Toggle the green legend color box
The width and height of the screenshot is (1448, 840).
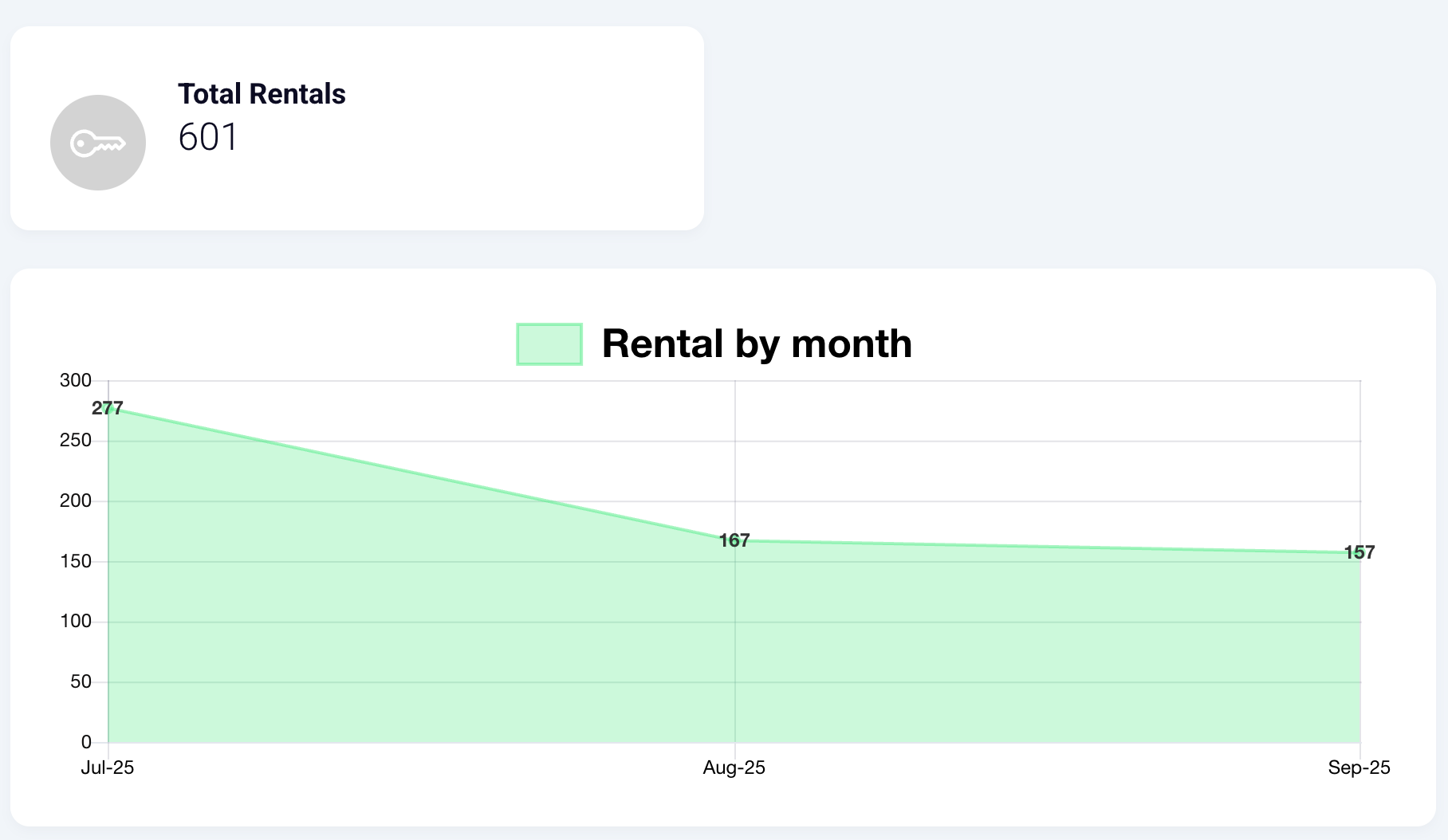point(549,344)
